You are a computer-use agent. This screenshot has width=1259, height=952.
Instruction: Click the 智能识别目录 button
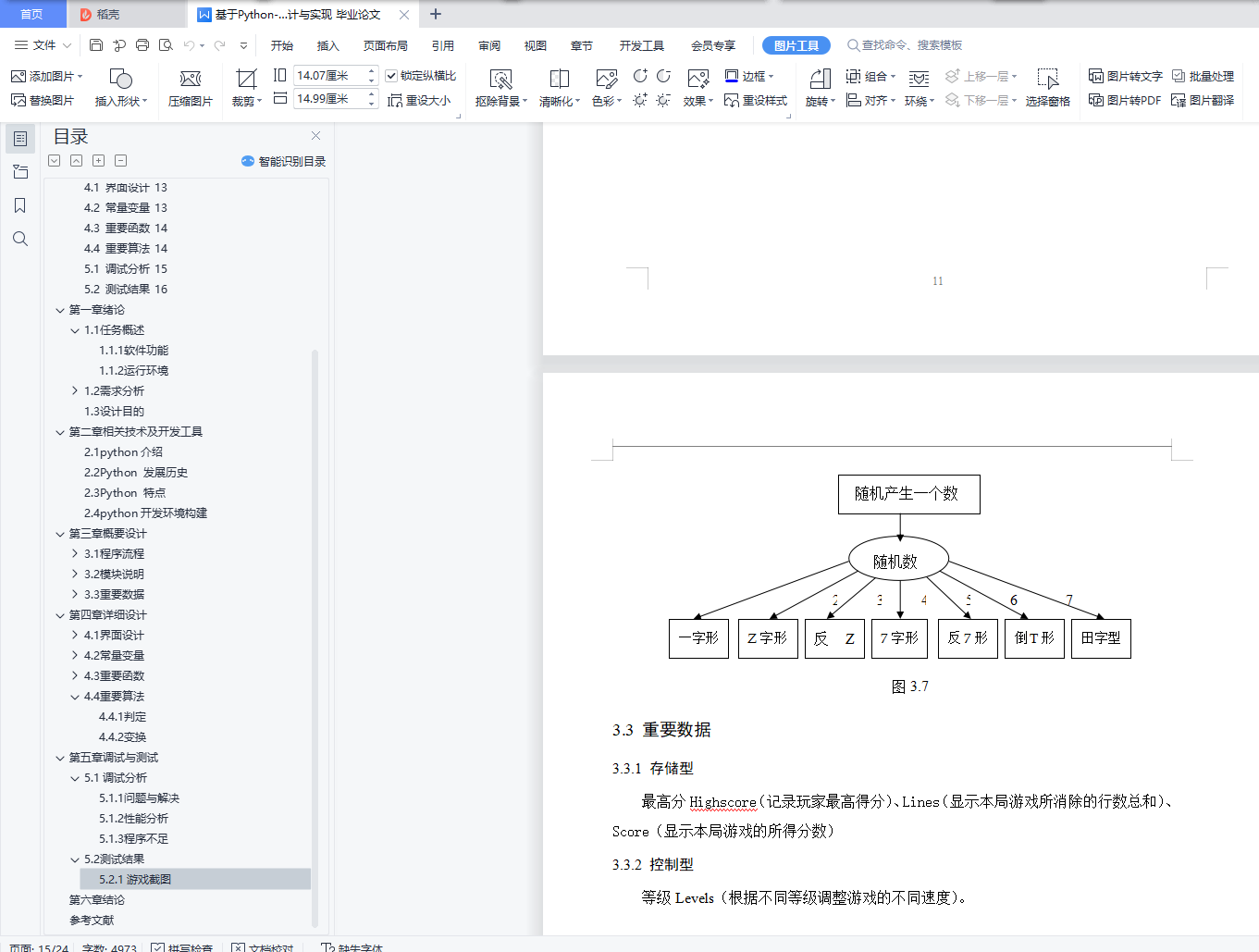pyautogui.click(x=284, y=161)
